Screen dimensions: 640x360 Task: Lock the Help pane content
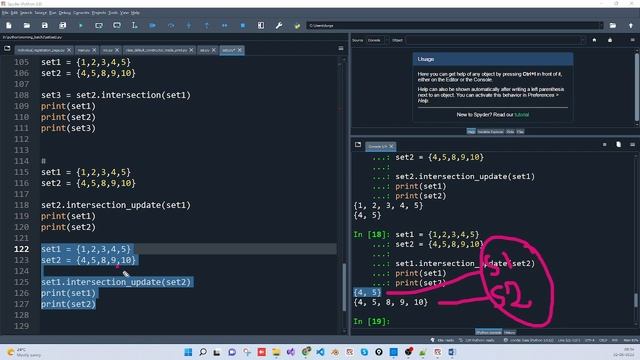coord(610,40)
